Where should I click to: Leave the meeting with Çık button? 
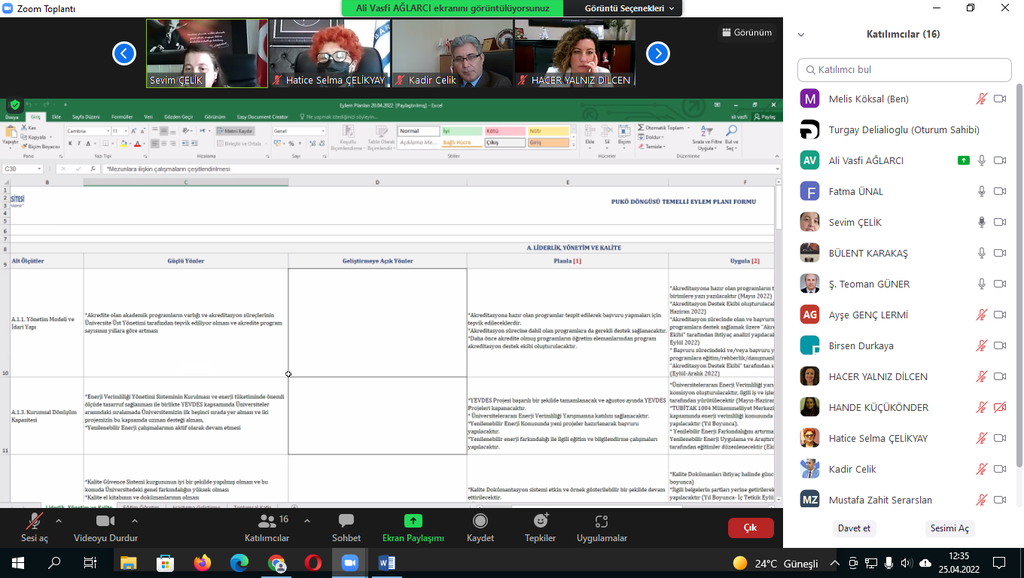pos(749,527)
